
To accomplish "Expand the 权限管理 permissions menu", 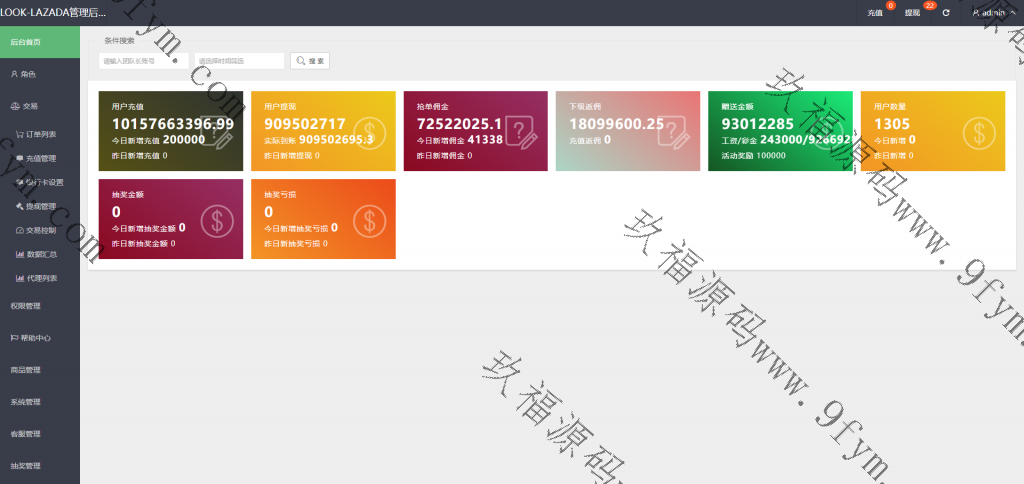I will (40, 306).
